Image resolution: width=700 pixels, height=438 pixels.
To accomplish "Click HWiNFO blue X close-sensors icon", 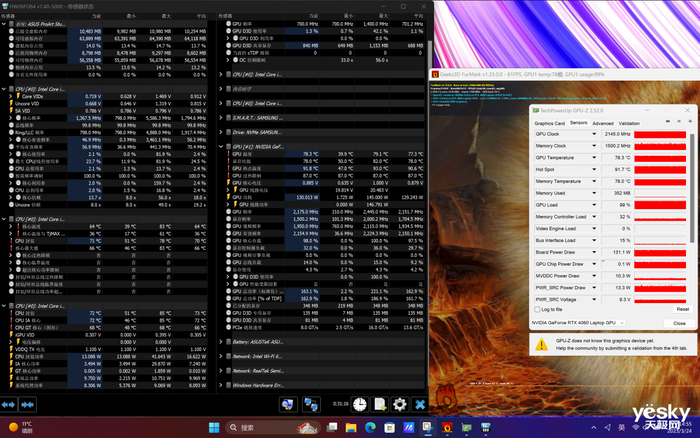I will [420, 405].
